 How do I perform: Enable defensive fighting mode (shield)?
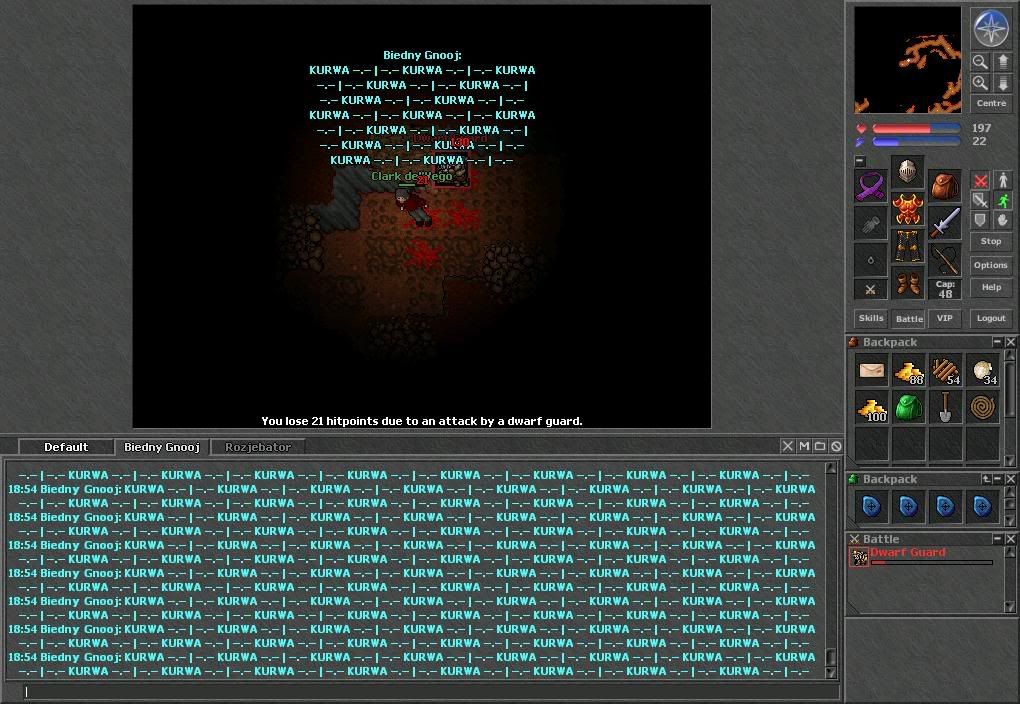pyautogui.click(x=980, y=220)
